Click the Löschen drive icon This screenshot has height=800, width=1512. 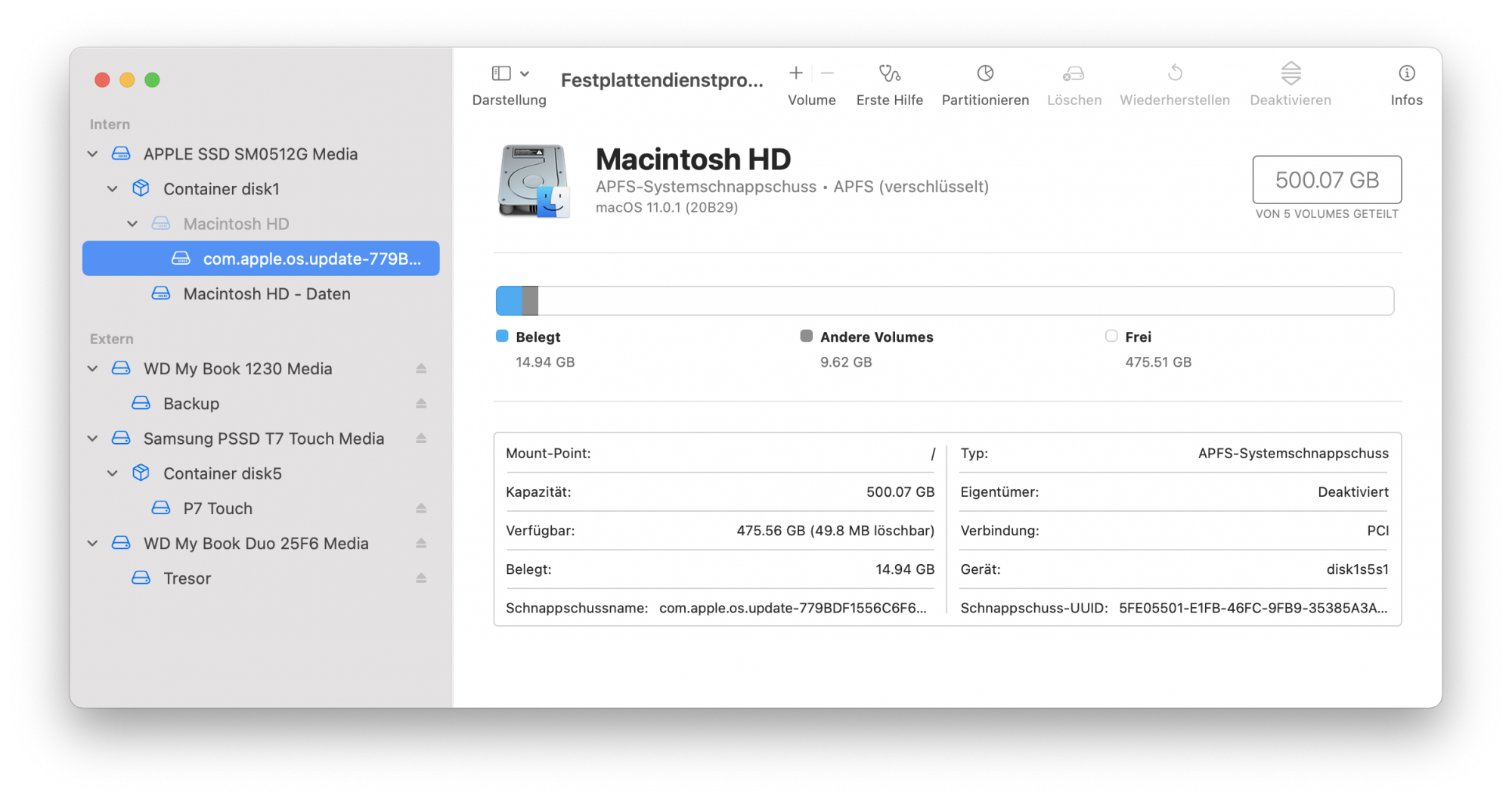(1074, 73)
